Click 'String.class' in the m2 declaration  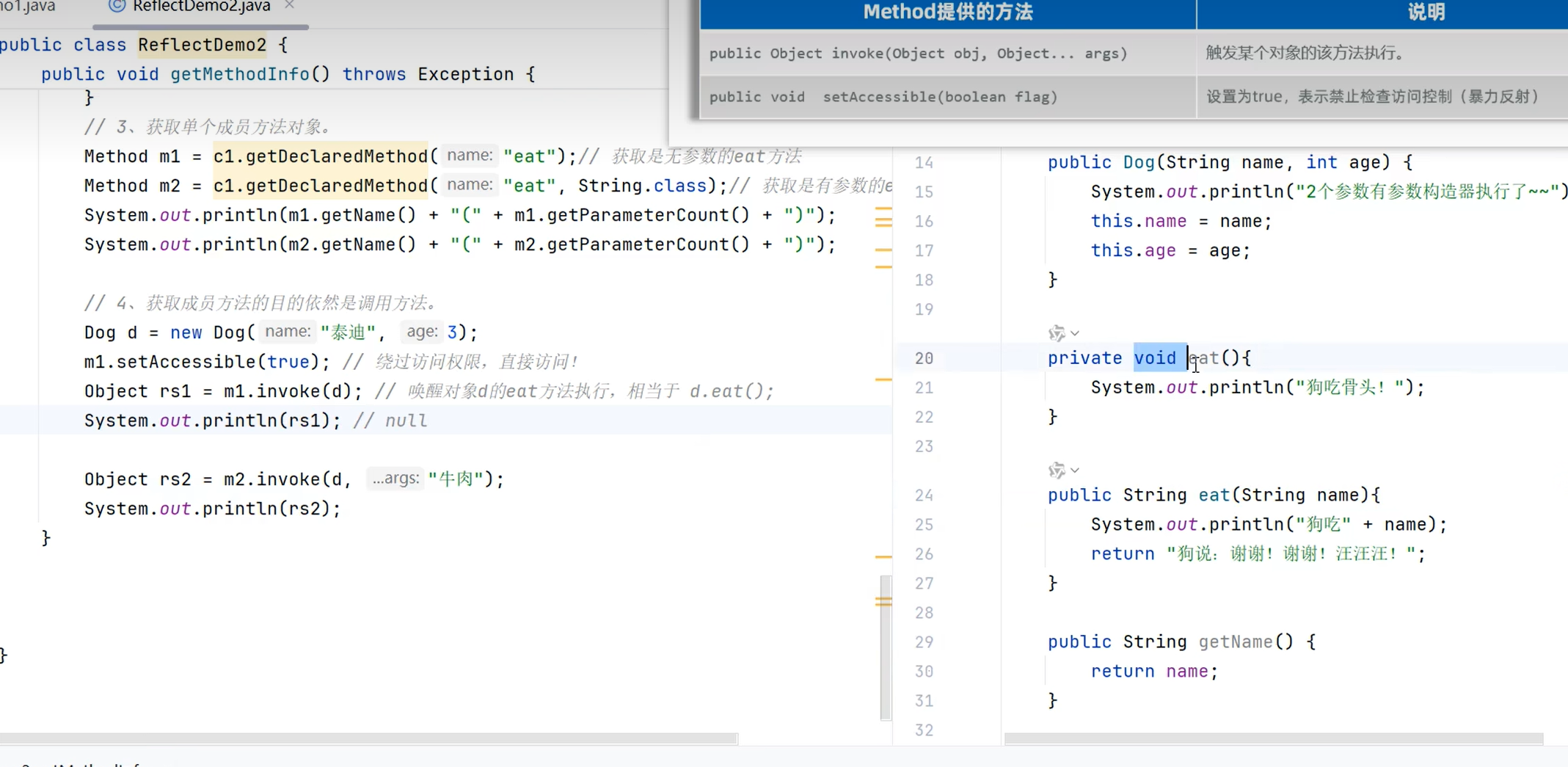pos(642,186)
